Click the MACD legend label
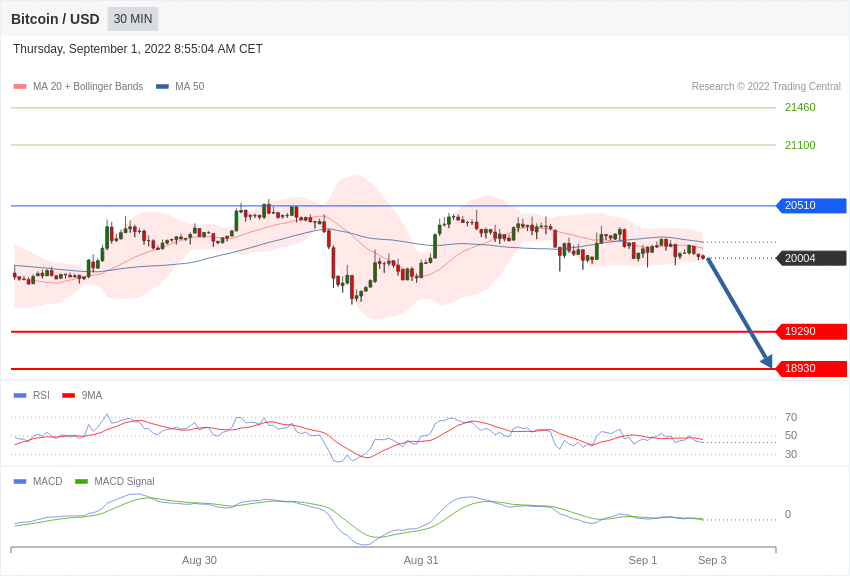 pos(48,481)
